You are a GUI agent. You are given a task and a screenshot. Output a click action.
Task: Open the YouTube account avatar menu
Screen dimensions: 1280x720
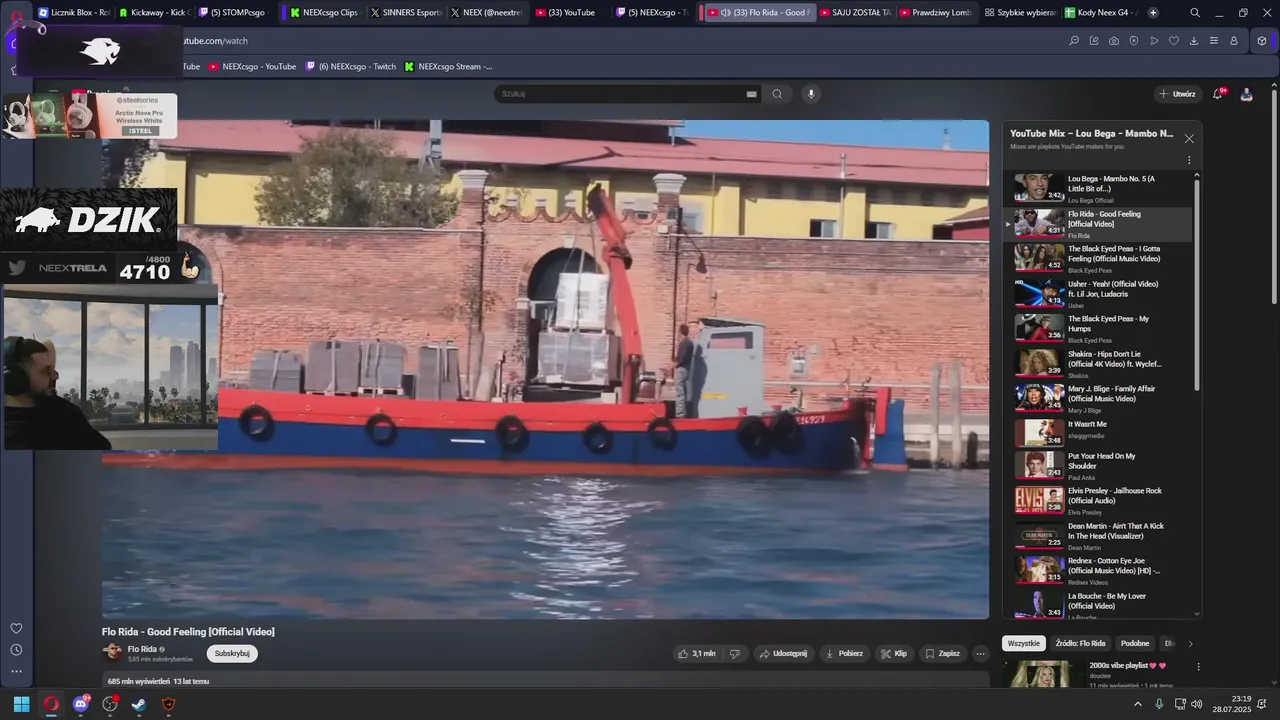1246,94
